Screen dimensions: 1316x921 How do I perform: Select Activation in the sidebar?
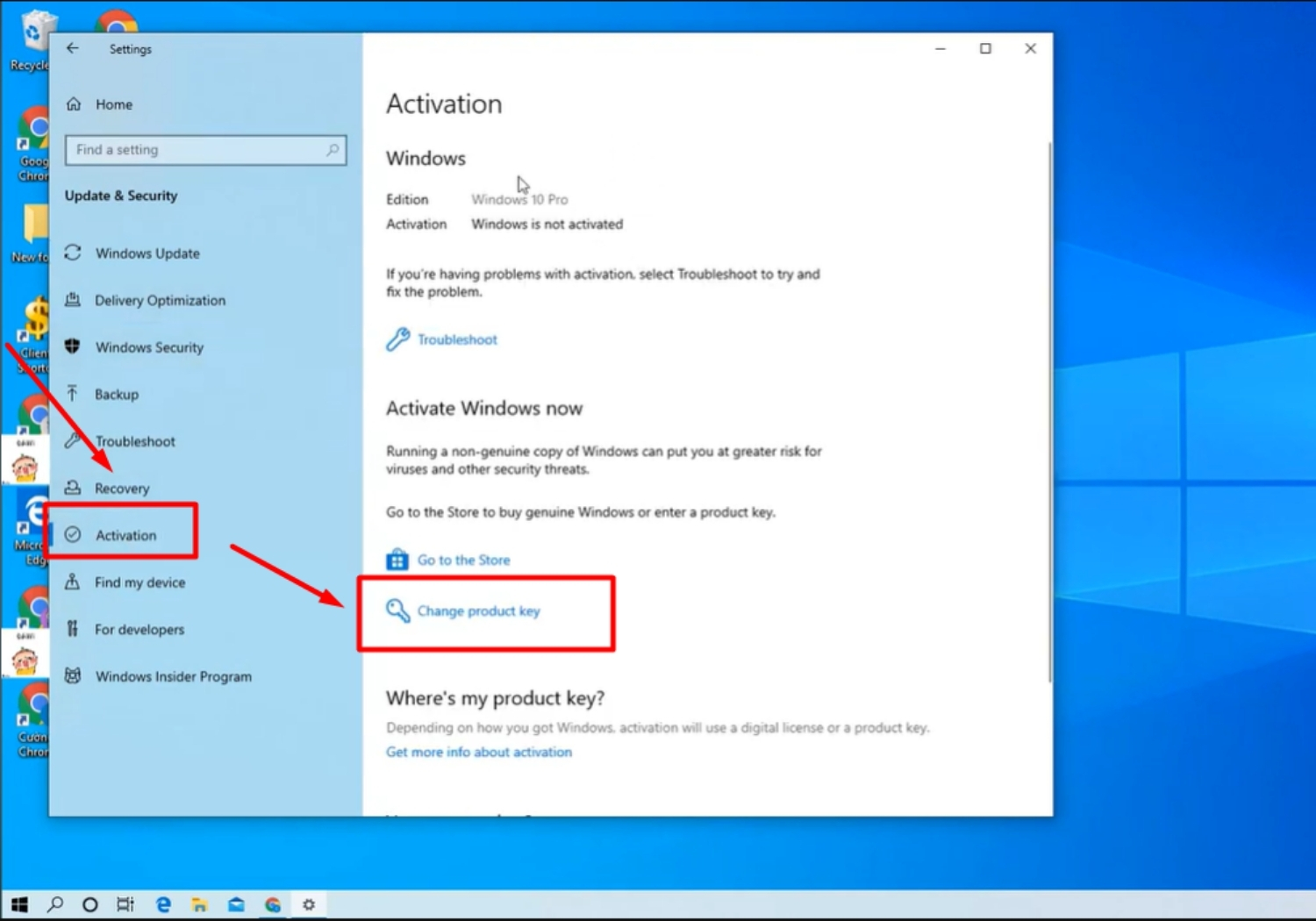click(125, 536)
